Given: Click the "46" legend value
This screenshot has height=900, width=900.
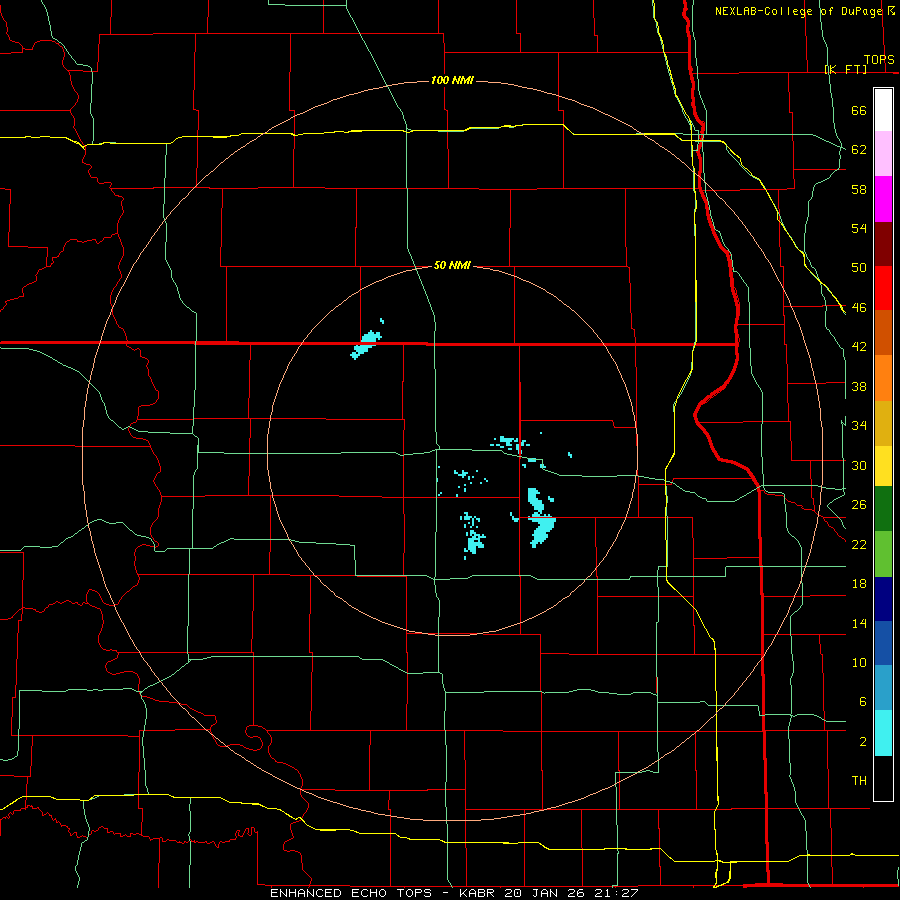Looking at the screenshot, I should 859,308.
